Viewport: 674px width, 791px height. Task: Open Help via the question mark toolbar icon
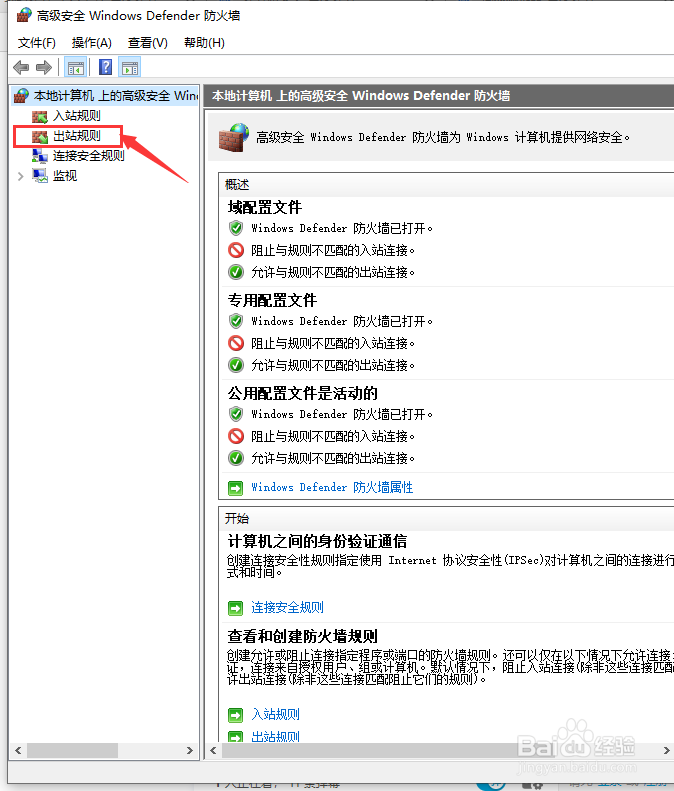pos(105,67)
